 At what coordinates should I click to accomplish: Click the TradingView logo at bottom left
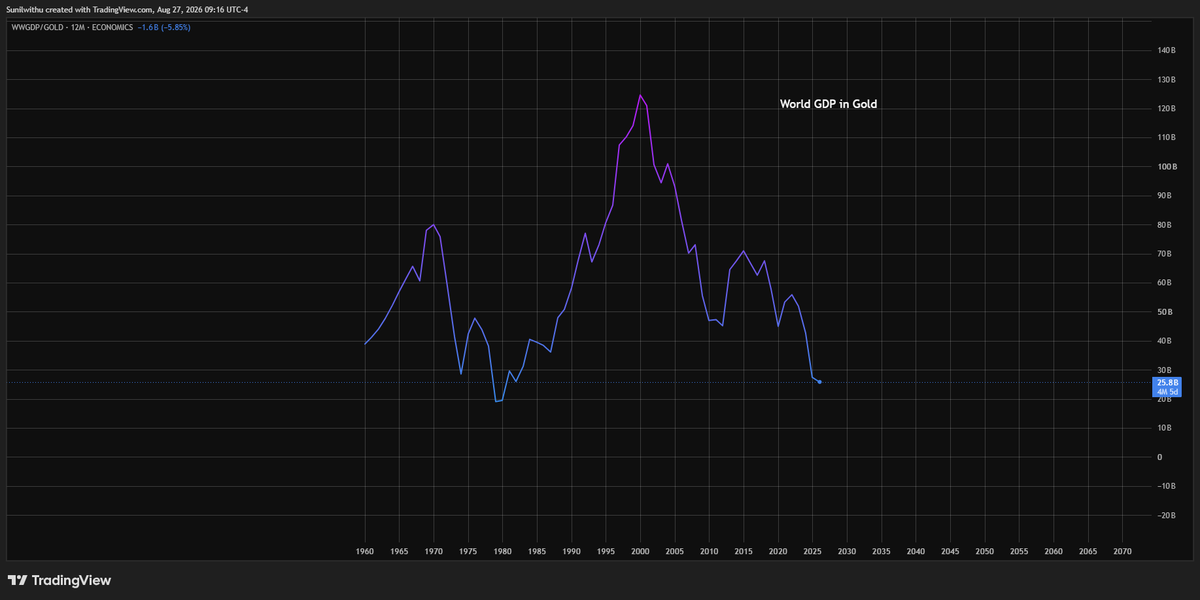[x=59, y=580]
